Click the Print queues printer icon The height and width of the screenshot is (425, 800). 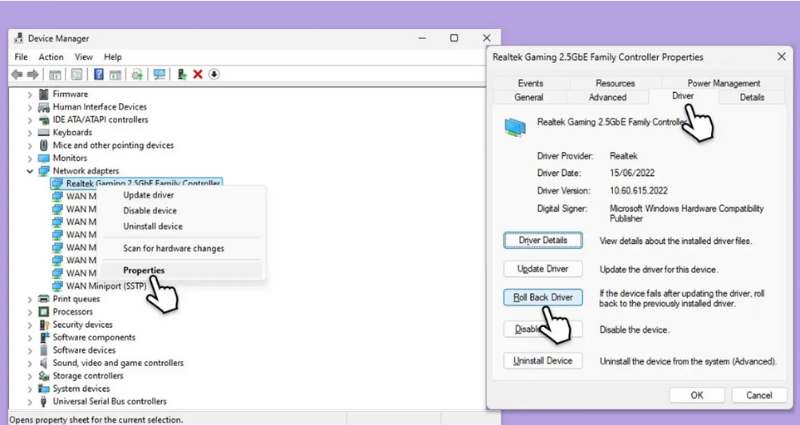(44, 299)
